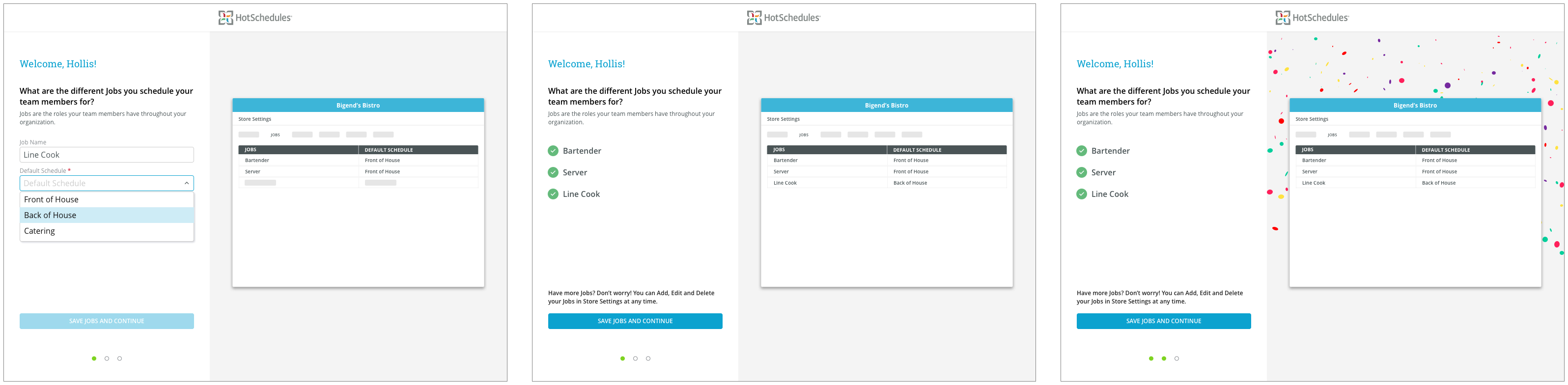Open the JOBS tab in the middle preview card
This screenshot has height=385, width=1568.
click(804, 135)
